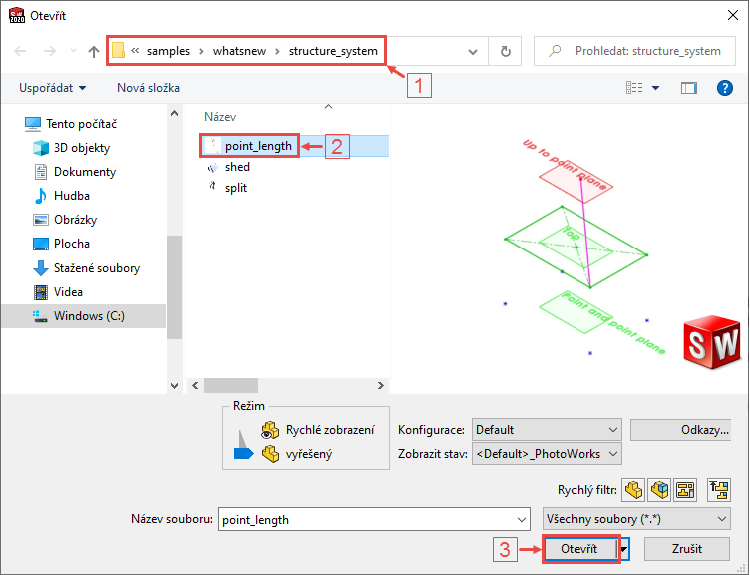Click the file list horizontal scrollbar thumb
This screenshot has height=575, width=750.
tap(231, 386)
